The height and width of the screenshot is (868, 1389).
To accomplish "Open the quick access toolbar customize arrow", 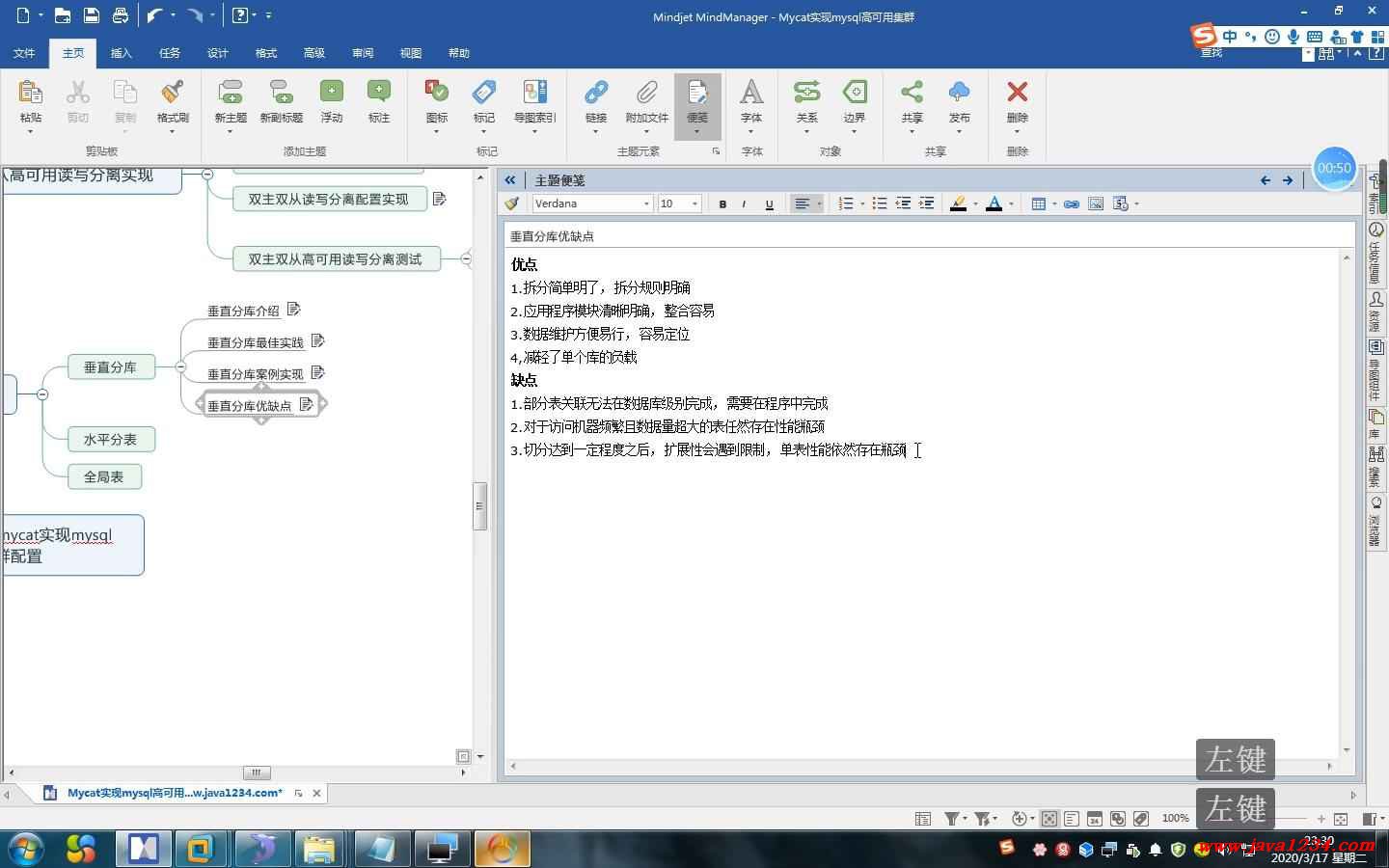I will [268, 15].
